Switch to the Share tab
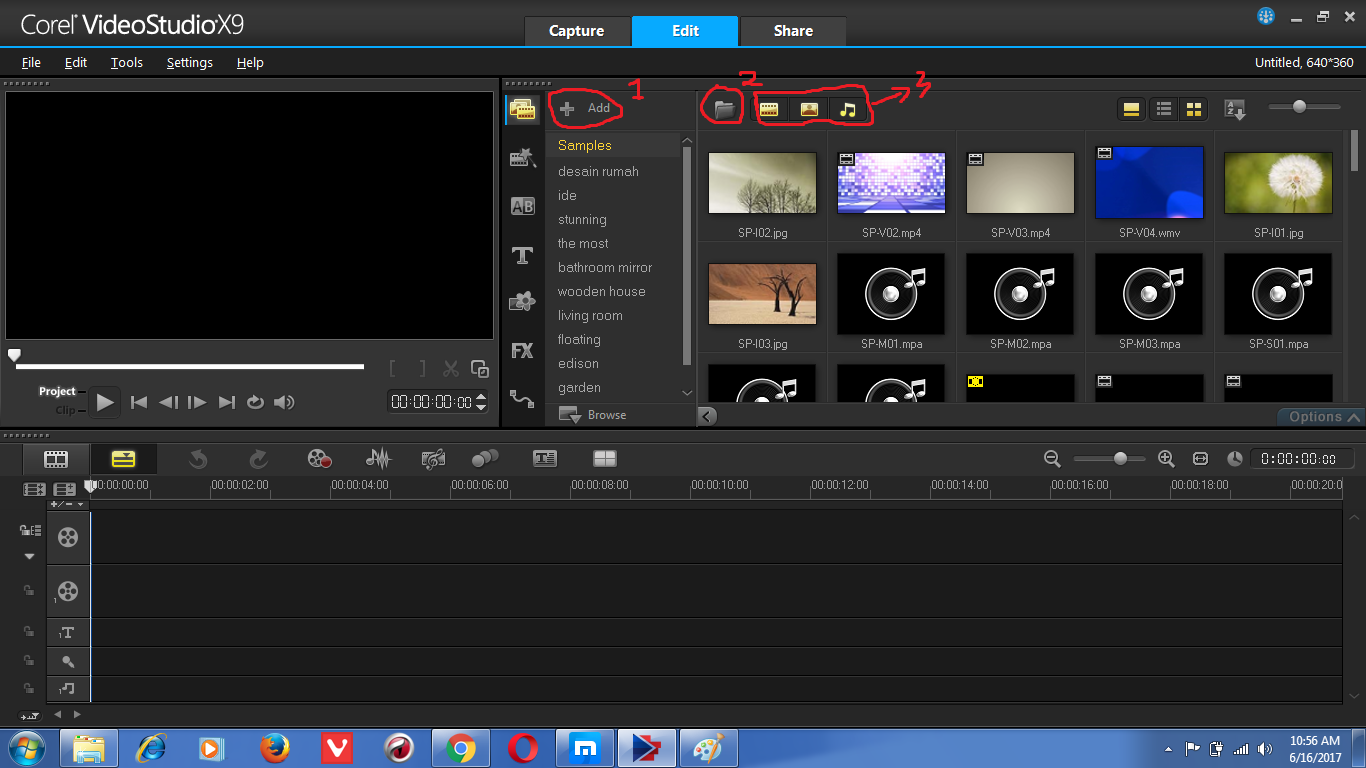Viewport: 1366px width, 768px height. [x=793, y=31]
